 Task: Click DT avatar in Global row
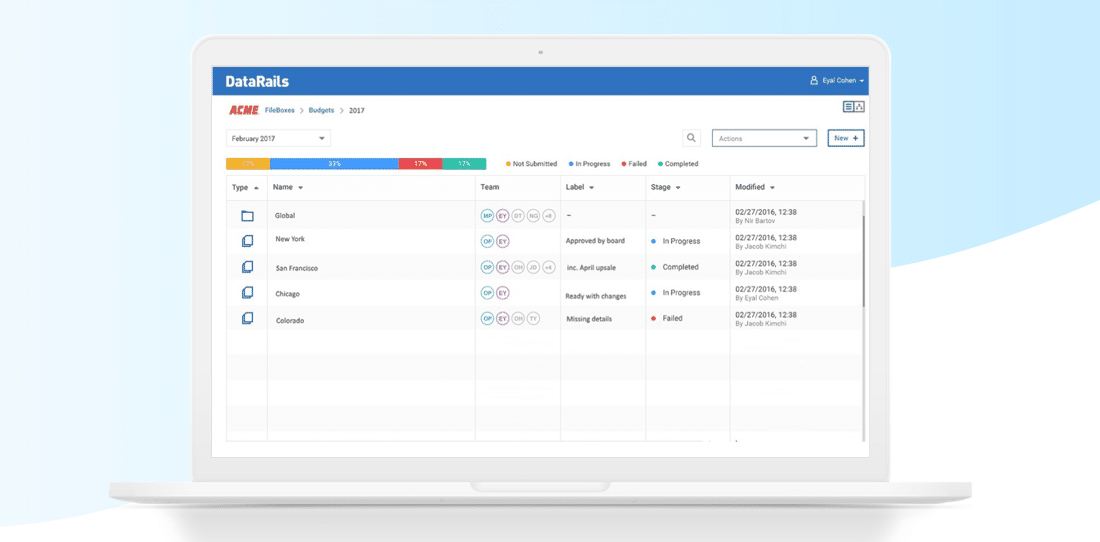(518, 216)
